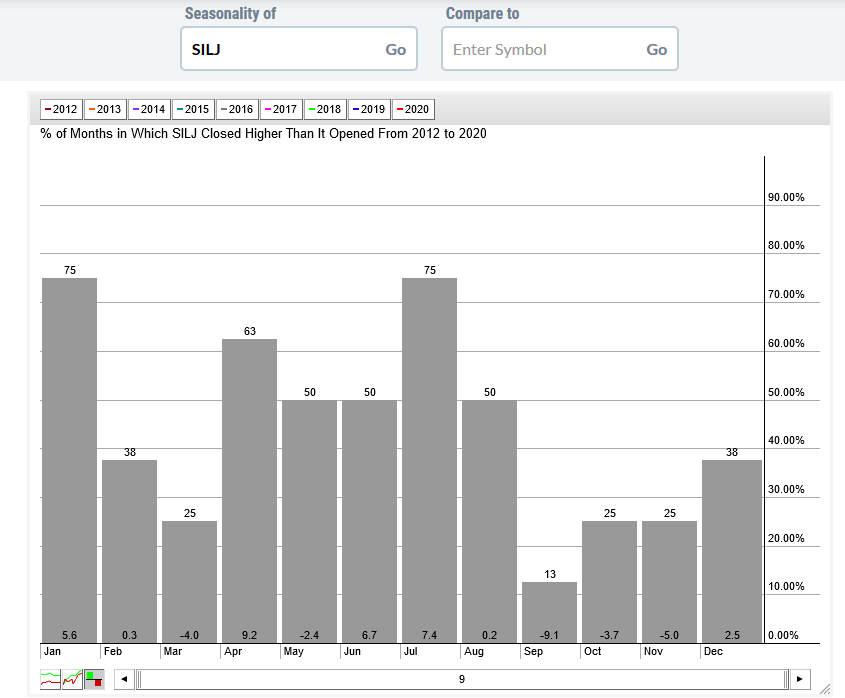Select the histogram bar chart view icon
This screenshot has width=845, height=698.
[94, 679]
